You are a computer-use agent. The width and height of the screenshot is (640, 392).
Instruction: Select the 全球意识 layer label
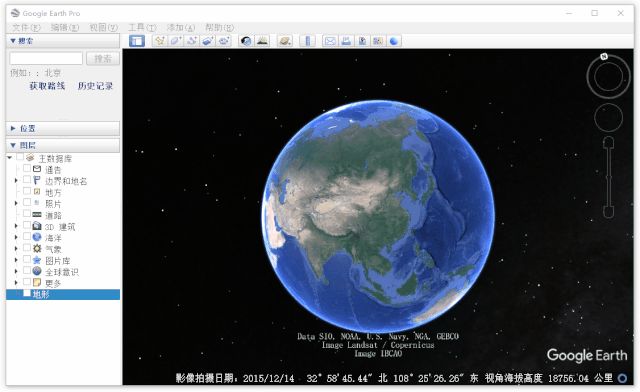[62, 272]
